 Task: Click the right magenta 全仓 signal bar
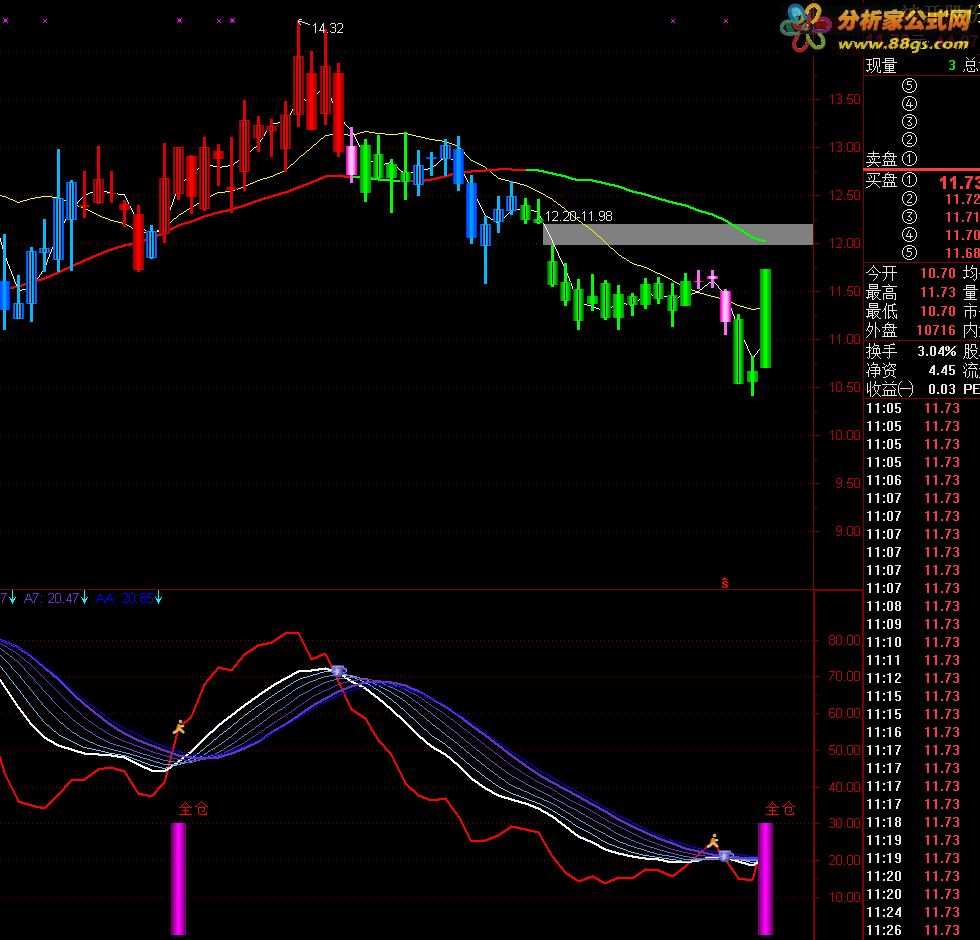(765, 878)
